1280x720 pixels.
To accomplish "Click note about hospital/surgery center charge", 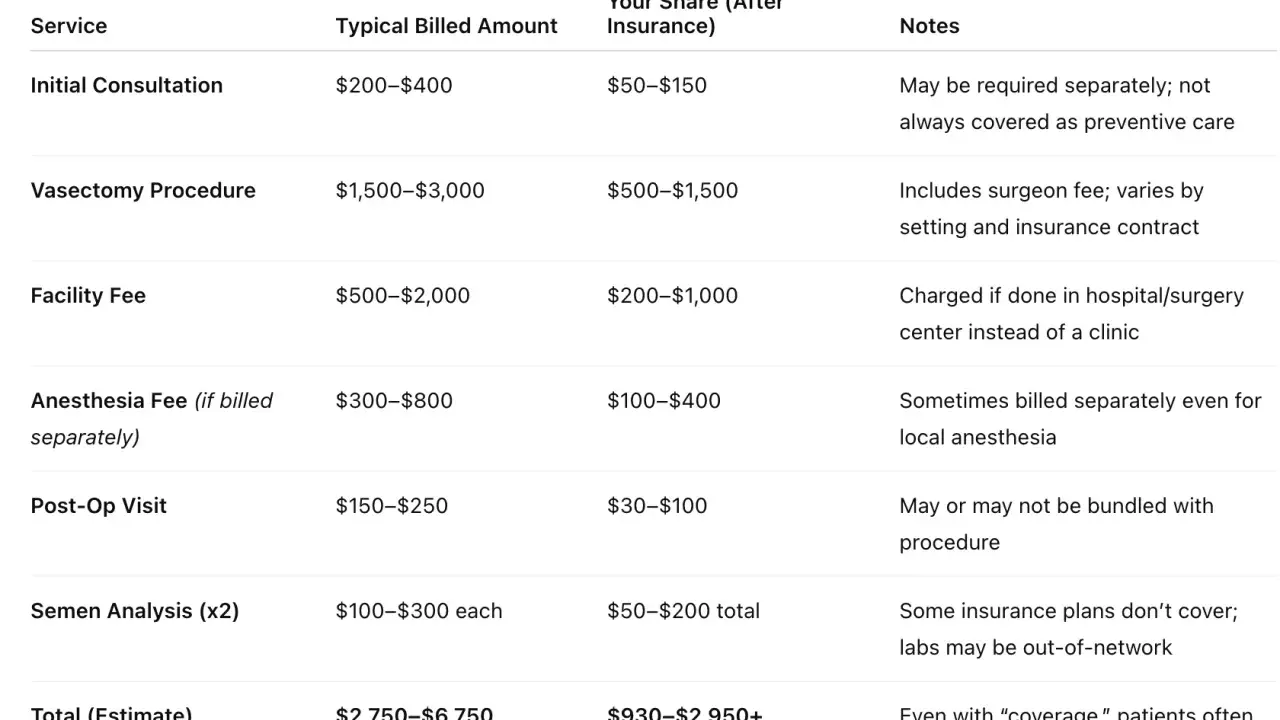I will click(x=1072, y=313).
